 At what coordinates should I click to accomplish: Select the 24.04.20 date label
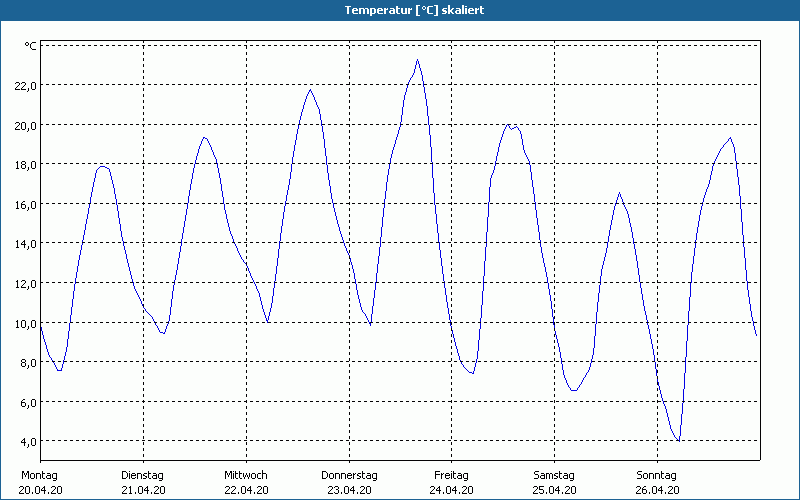point(451,490)
